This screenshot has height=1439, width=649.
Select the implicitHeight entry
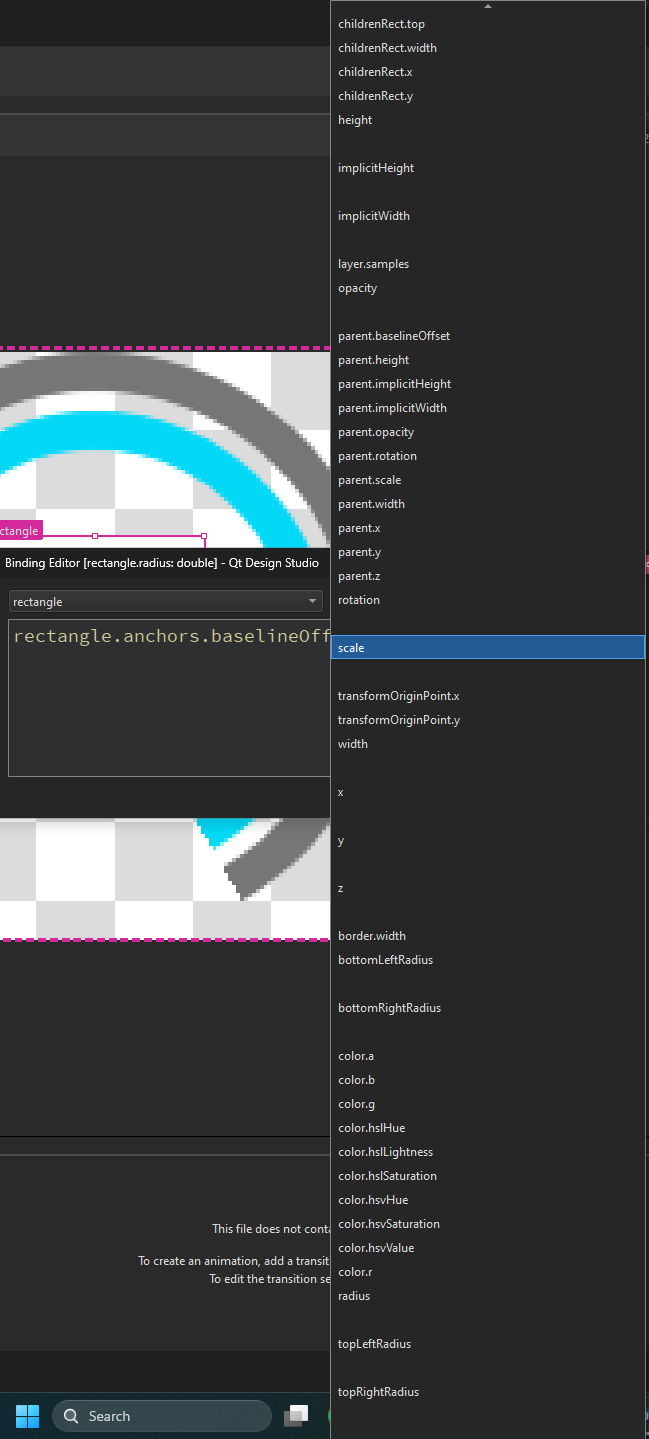pos(376,168)
